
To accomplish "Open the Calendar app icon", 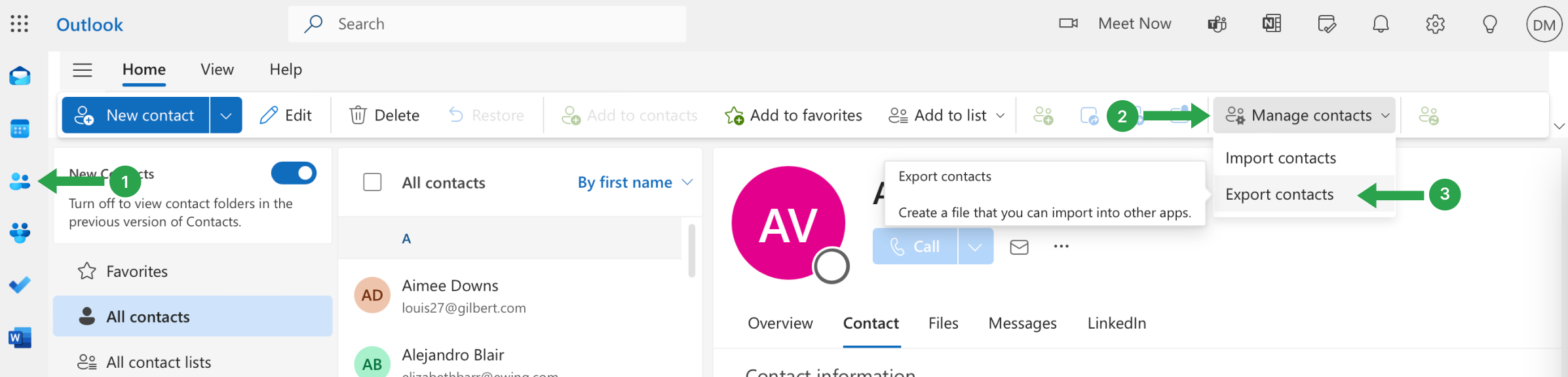I will point(20,129).
